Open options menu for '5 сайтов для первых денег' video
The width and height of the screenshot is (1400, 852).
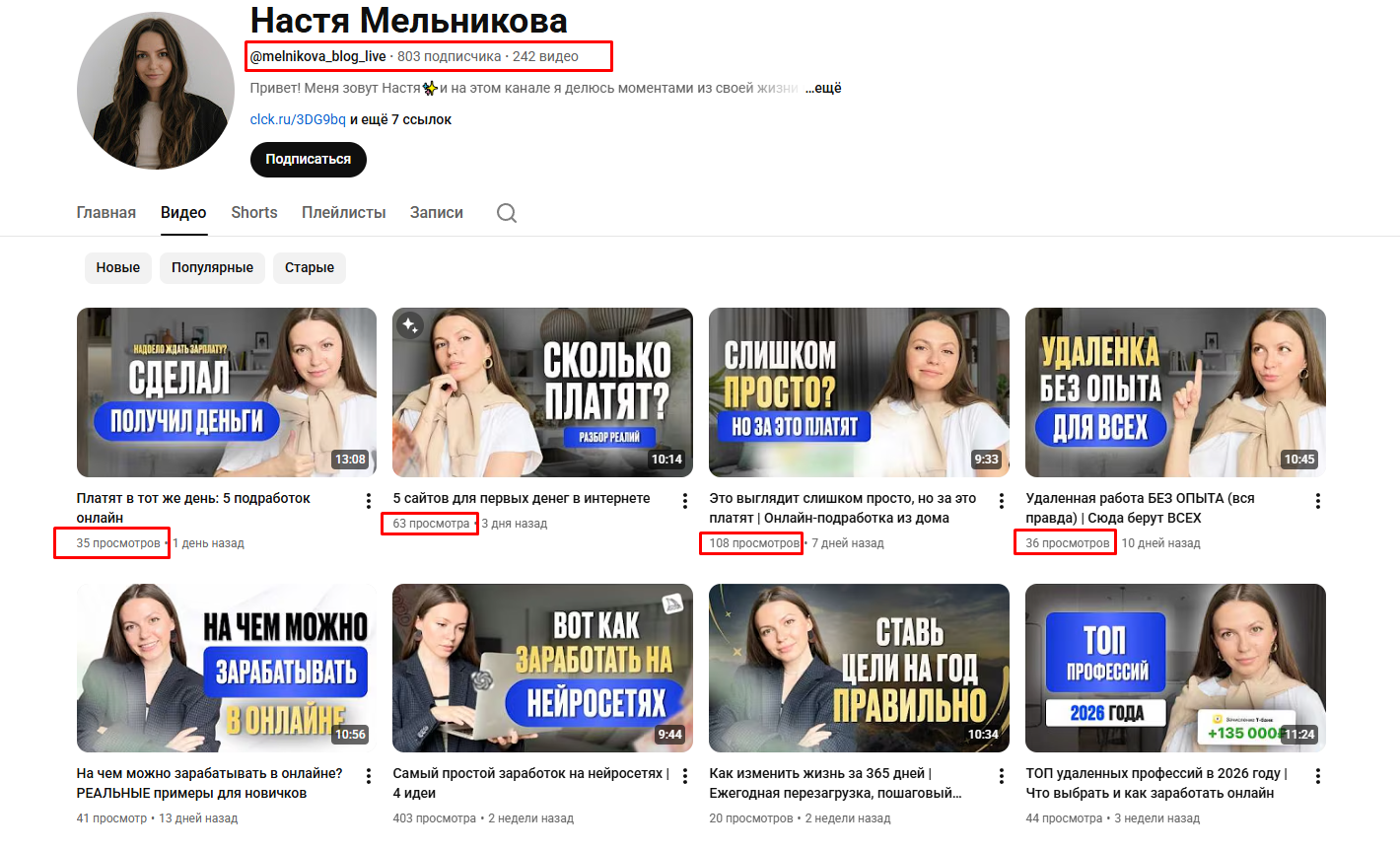[x=685, y=501]
